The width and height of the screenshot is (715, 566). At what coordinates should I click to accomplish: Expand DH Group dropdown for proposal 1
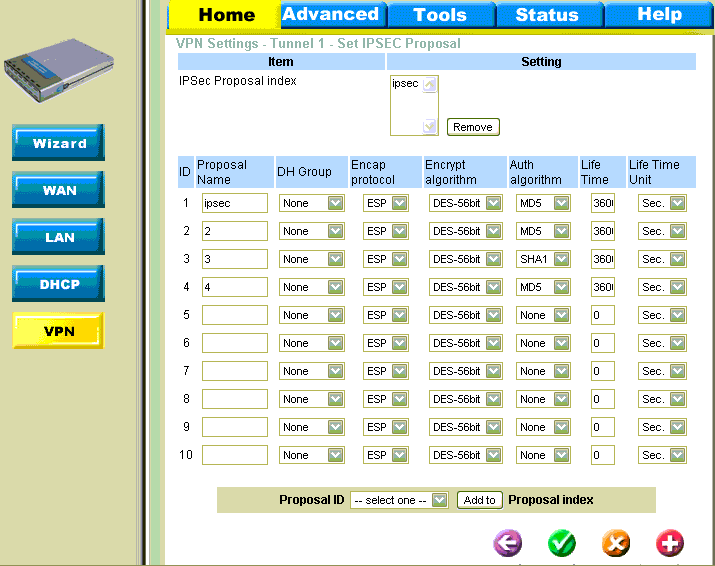tap(311, 203)
